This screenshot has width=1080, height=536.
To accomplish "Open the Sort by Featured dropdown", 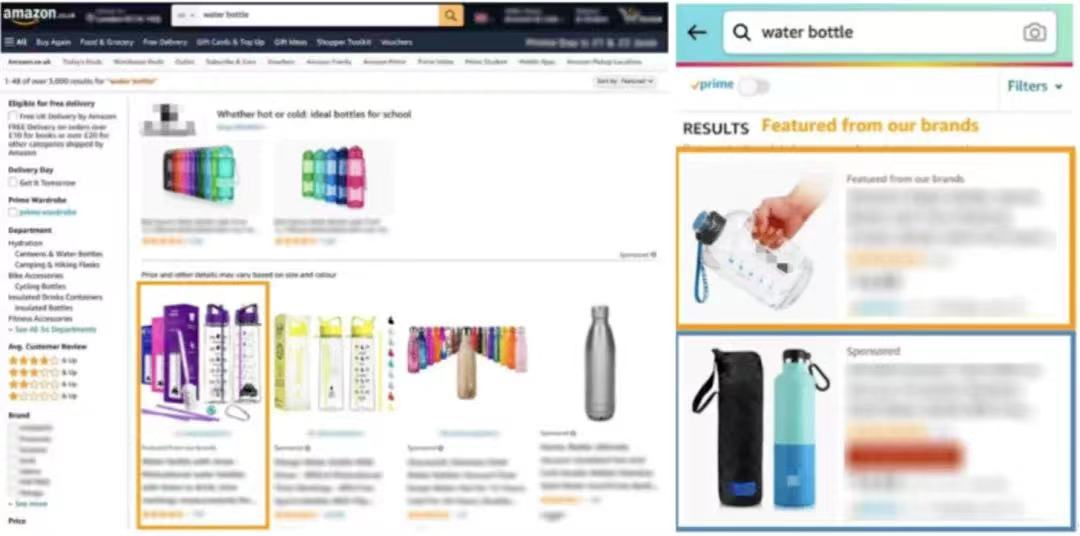I will (x=625, y=81).
